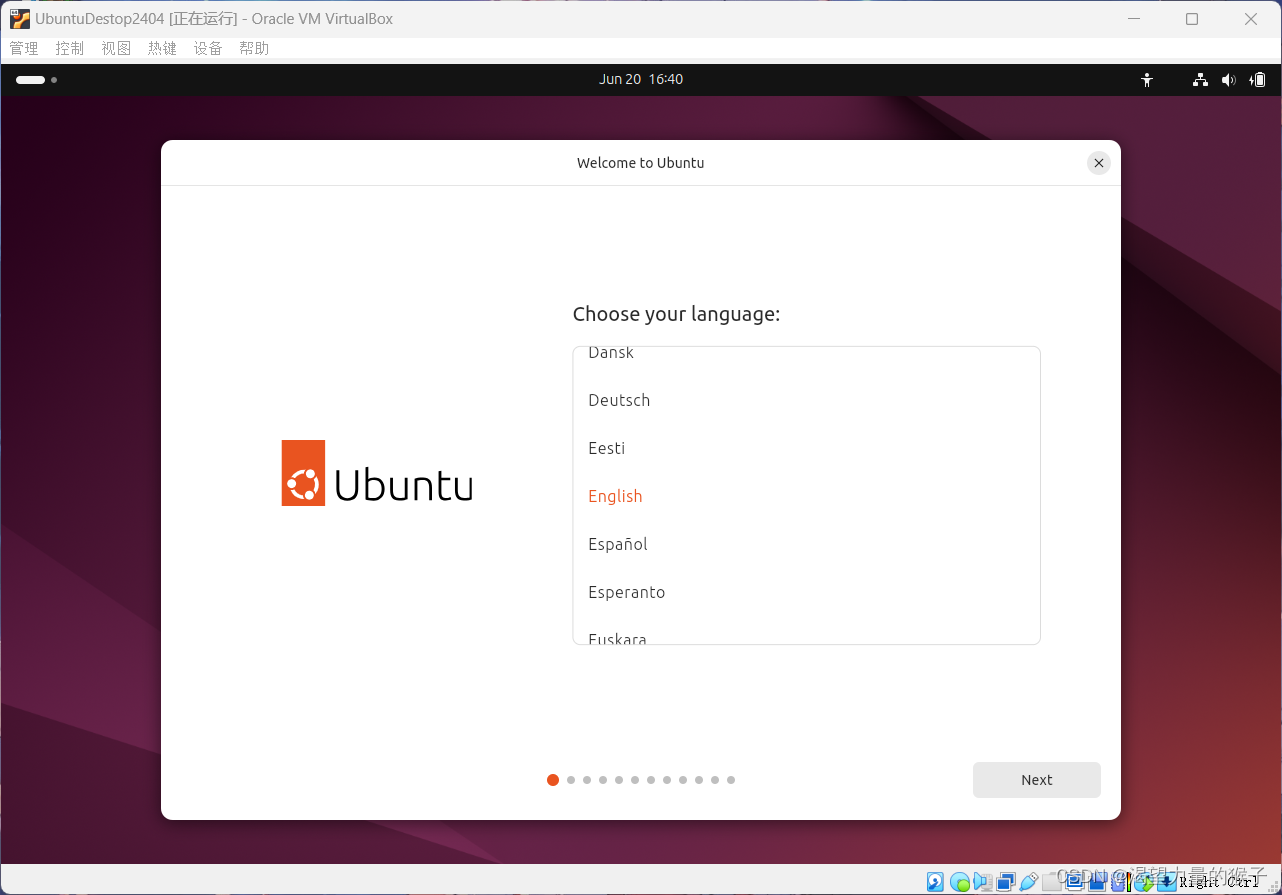Click the VirtualBox network adapter status icon

click(x=1006, y=882)
